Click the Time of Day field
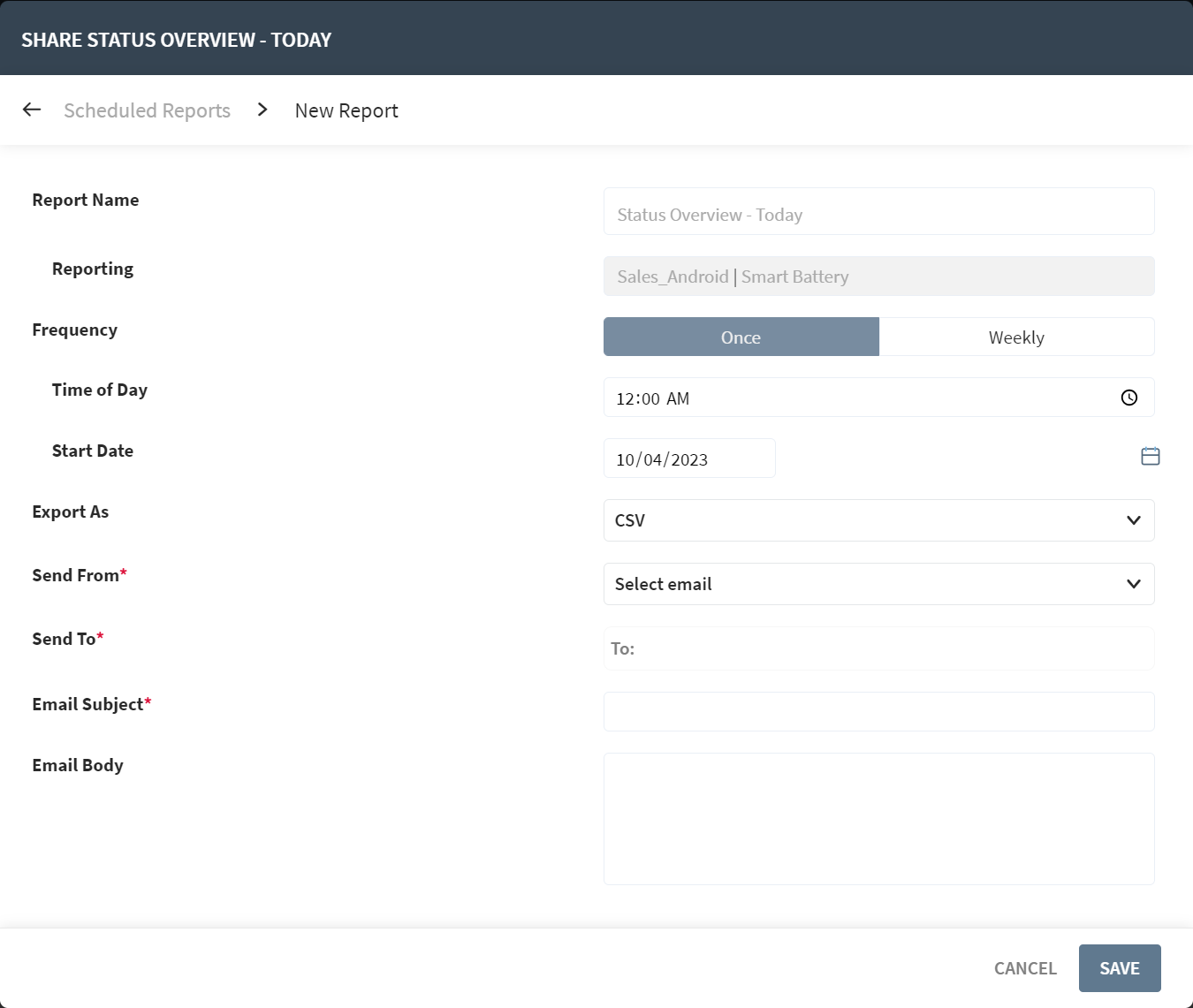1193x1008 pixels. pos(878,398)
